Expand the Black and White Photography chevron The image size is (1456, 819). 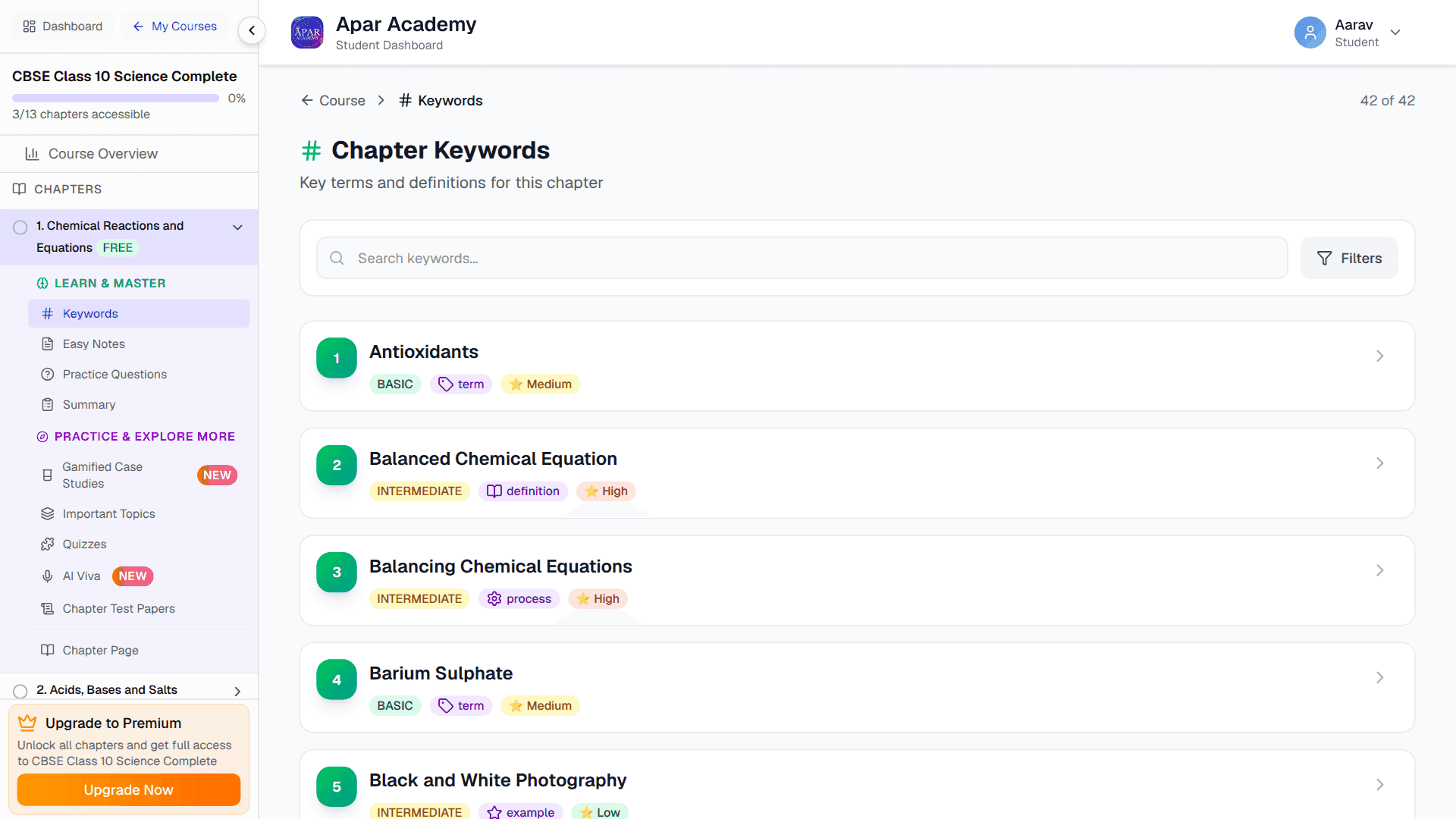(1380, 785)
